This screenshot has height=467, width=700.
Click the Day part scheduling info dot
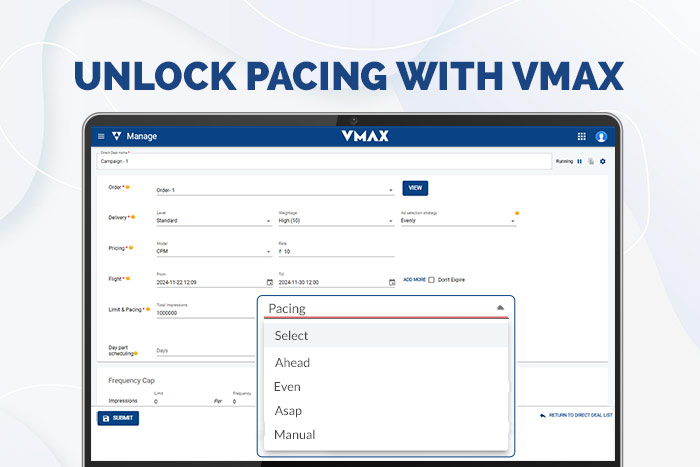(136, 353)
